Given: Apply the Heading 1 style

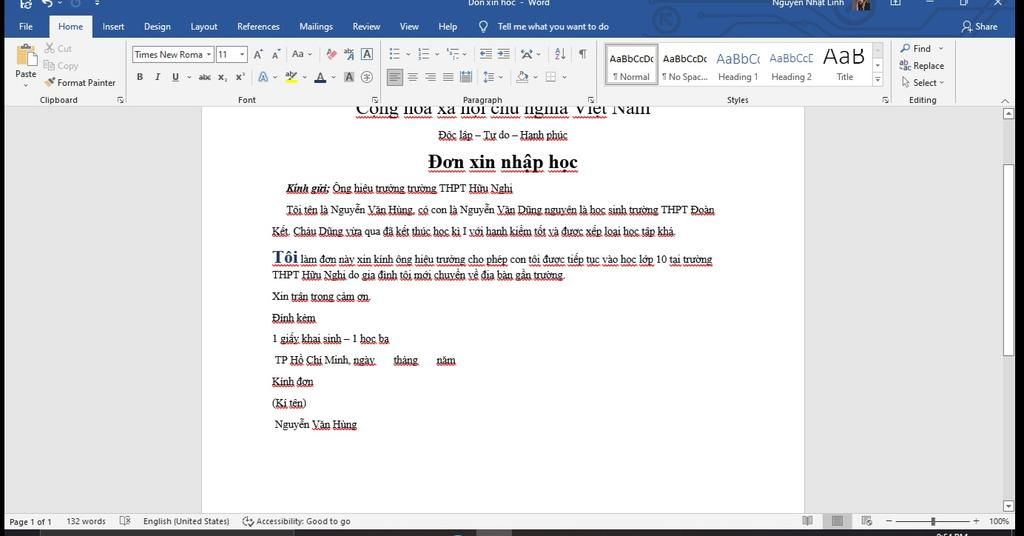Looking at the screenshot, I should 738,65.
